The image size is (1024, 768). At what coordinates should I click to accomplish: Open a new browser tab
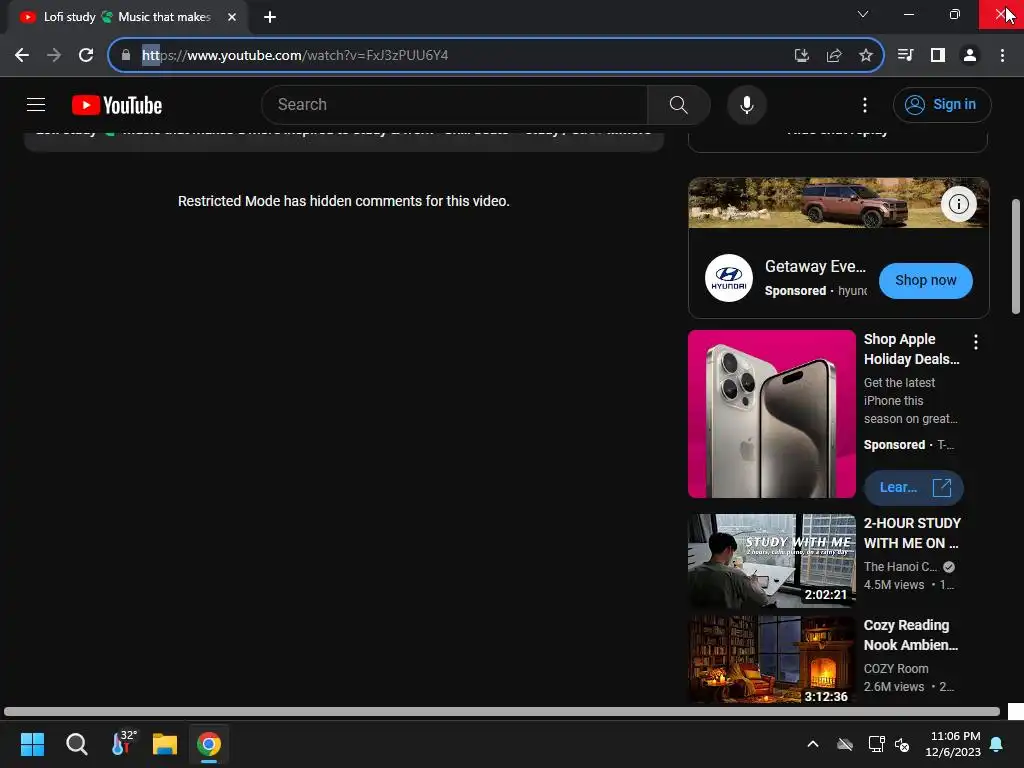coord(270,17)
